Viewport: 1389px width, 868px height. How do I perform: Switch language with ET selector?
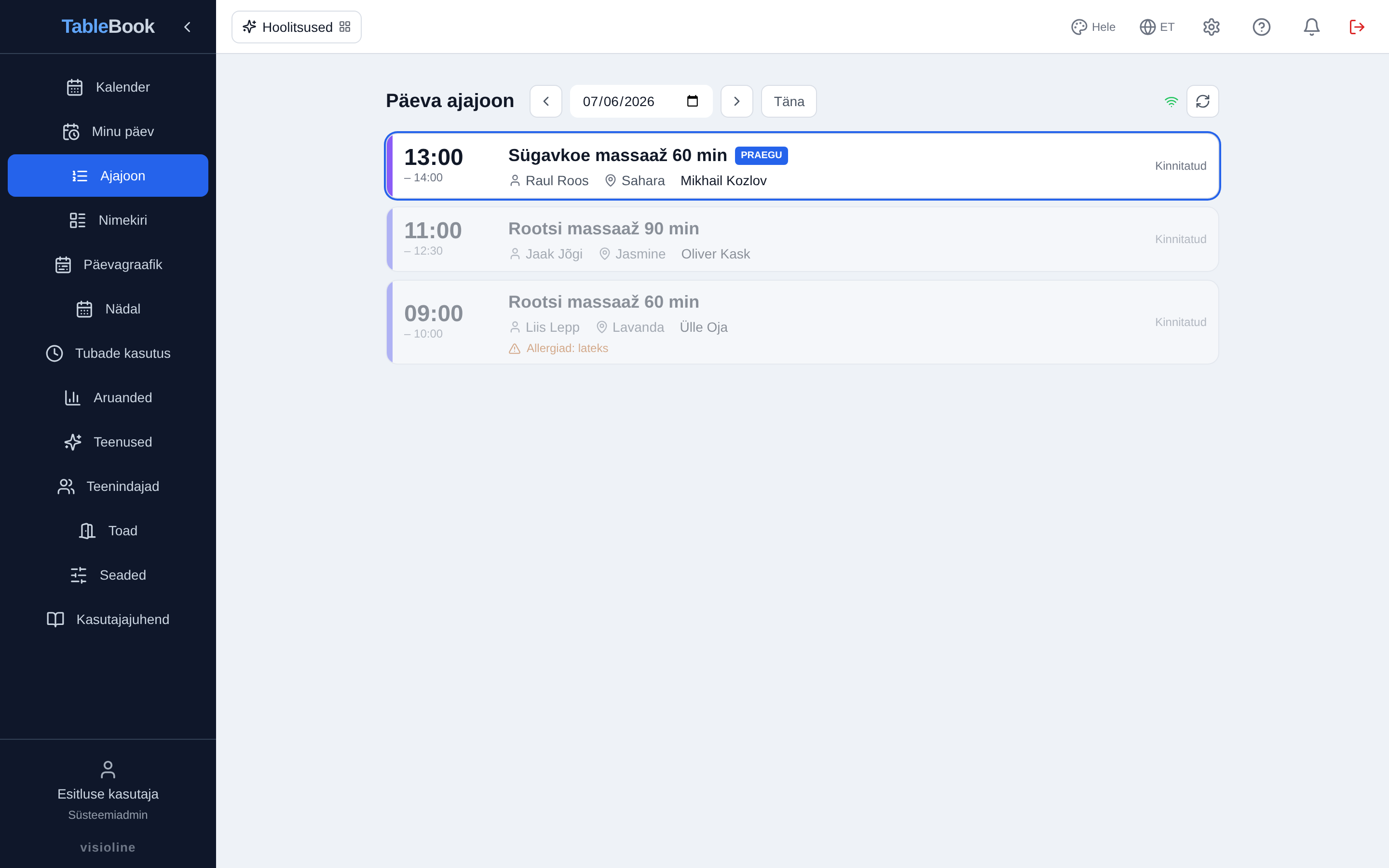click(x=1157, y=27)
